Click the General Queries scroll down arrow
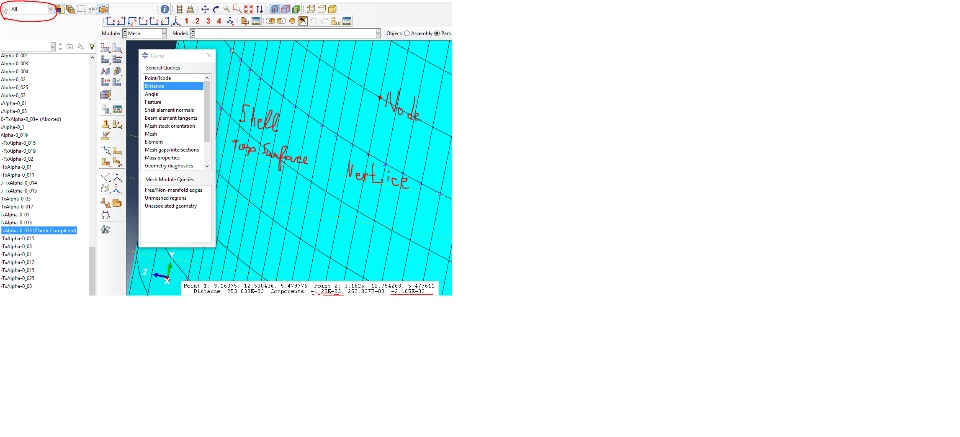Viewport: 960px width, 437px height. 207,166
